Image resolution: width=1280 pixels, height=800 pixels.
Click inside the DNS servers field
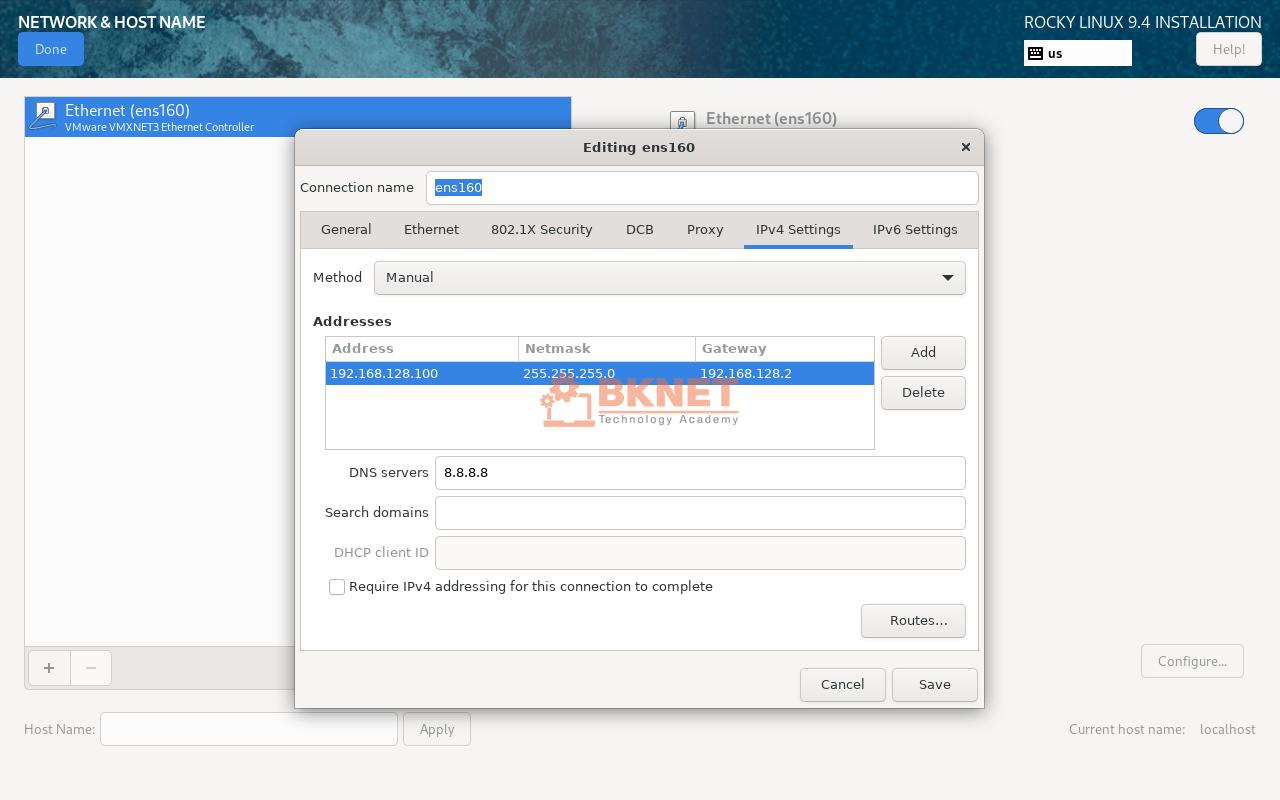(700, 472)
